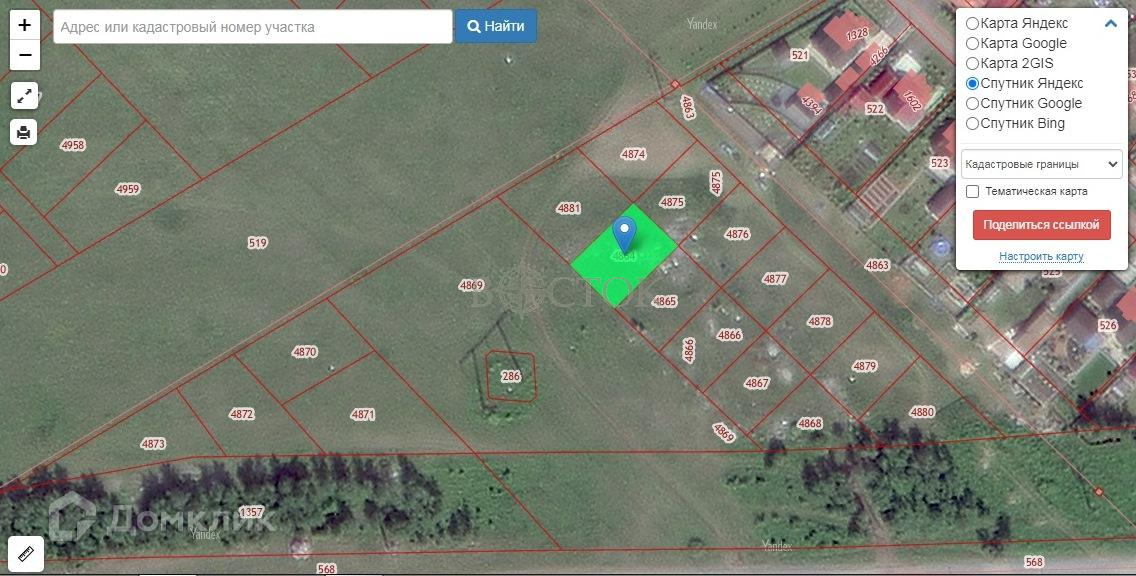Click parcel label 4874

click(633, 154)
